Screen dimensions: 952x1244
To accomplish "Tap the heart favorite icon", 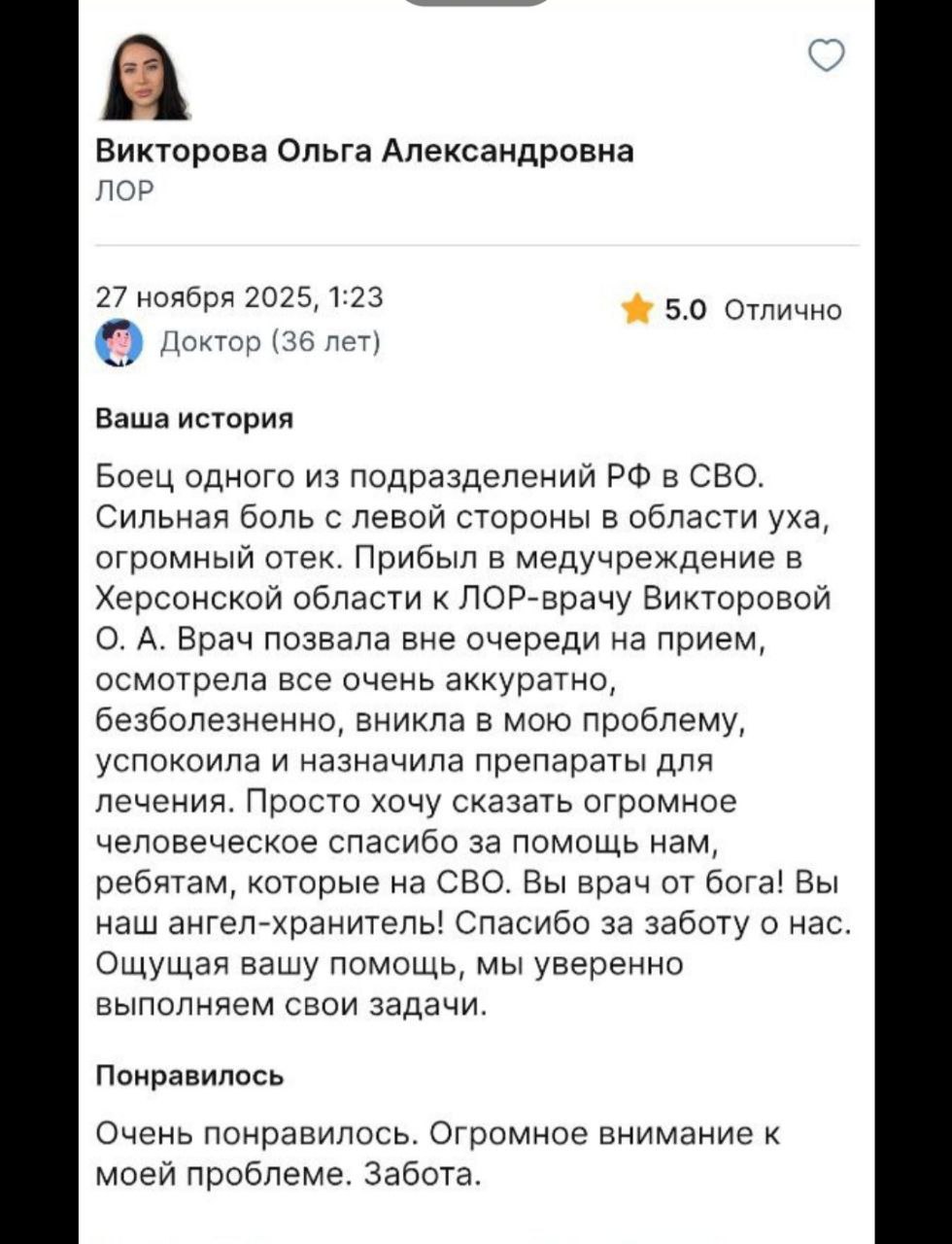I will (827, 56).
